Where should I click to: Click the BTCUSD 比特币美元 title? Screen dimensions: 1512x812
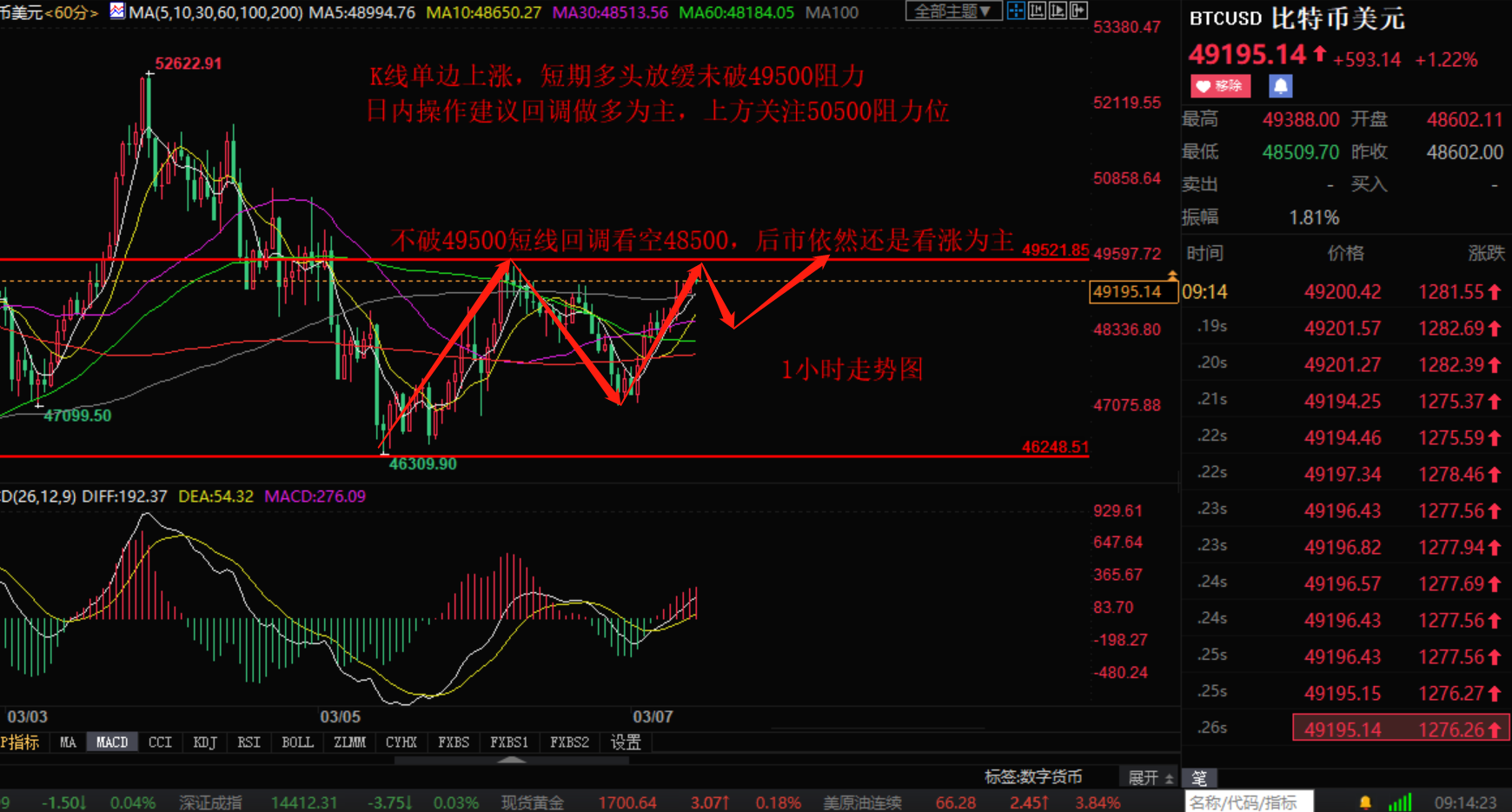point(1296,18)
